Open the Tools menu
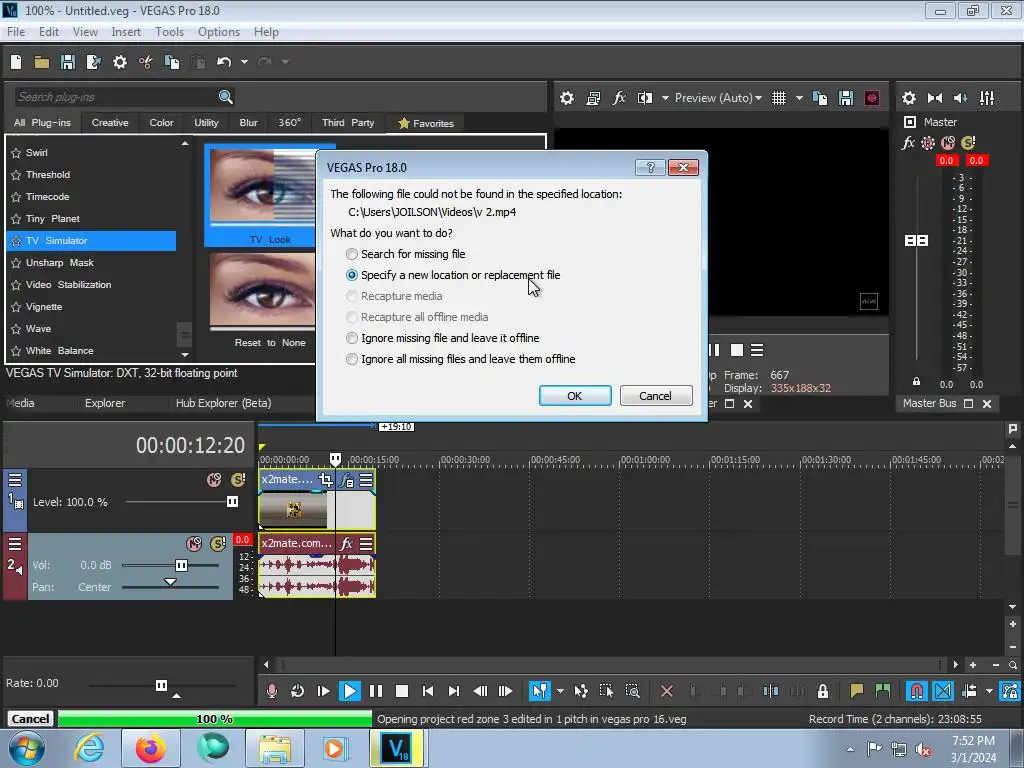This screenshot has height=768, width=1024. 169,32
